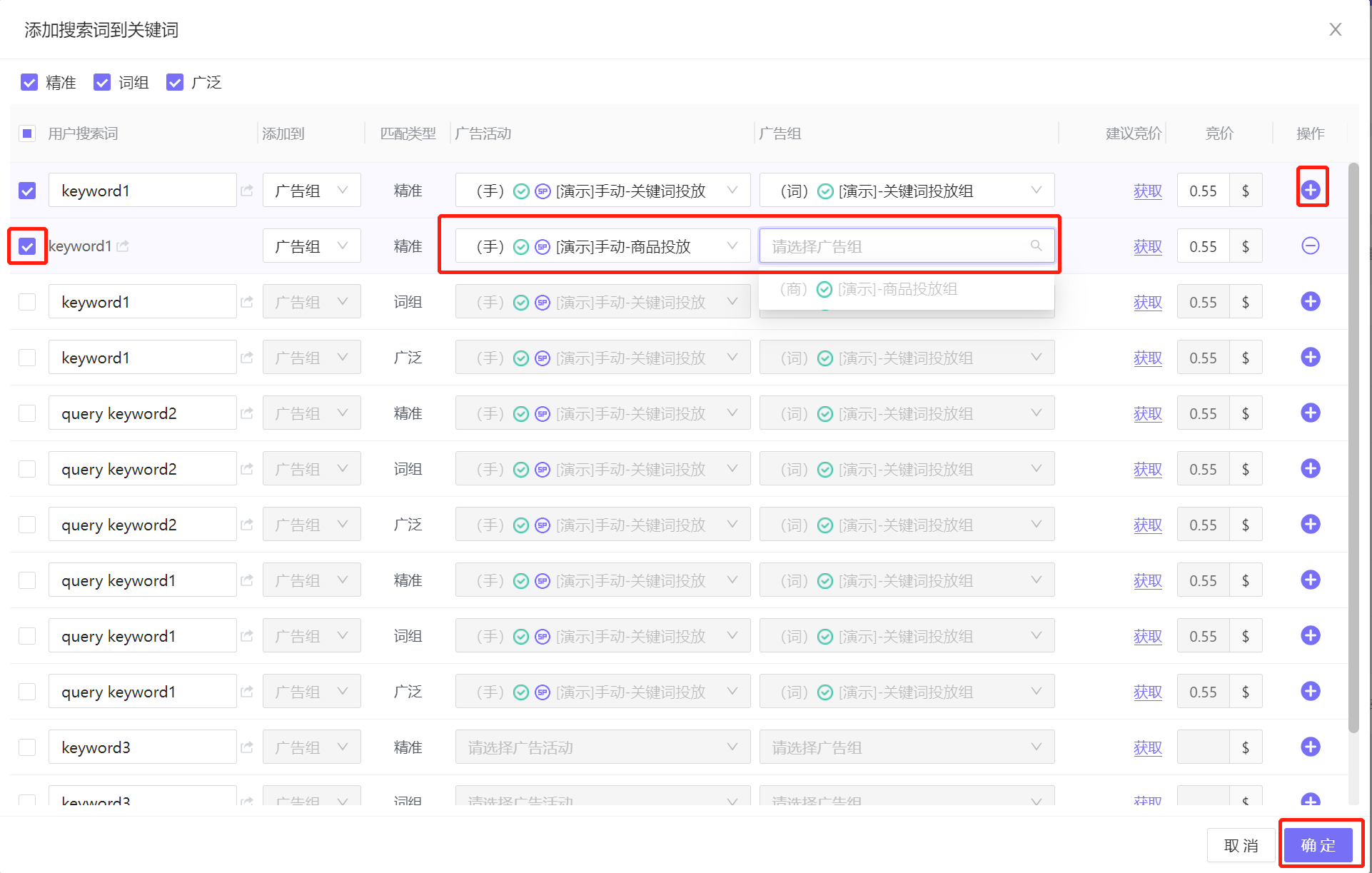The image size is (1372, 873).
Task: Click plus icon in first keyword1 精准 row
Action: (1311, 190)
